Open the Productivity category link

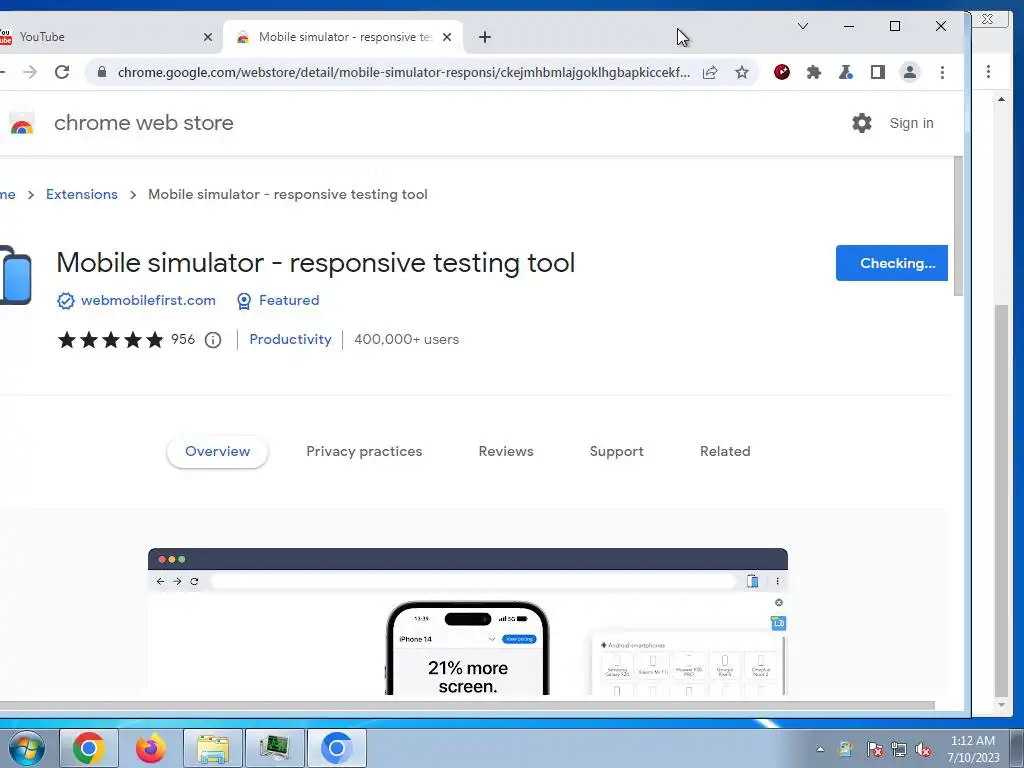[291, 340]
